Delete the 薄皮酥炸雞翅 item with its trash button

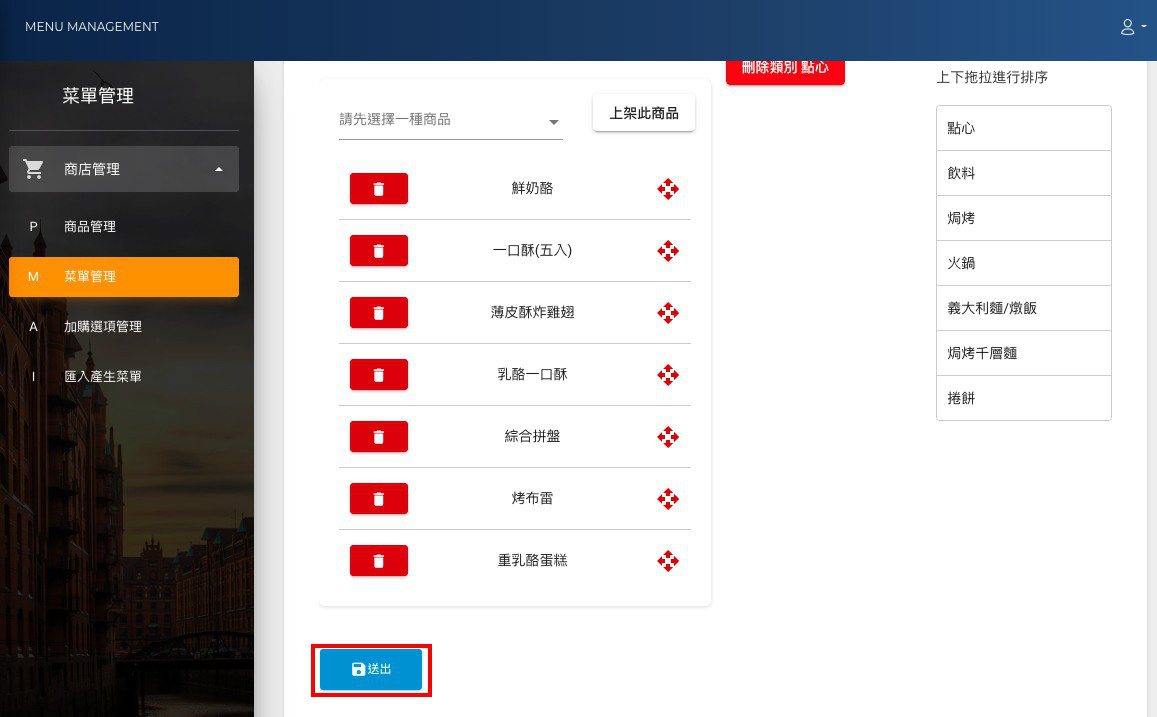(379, 313)
